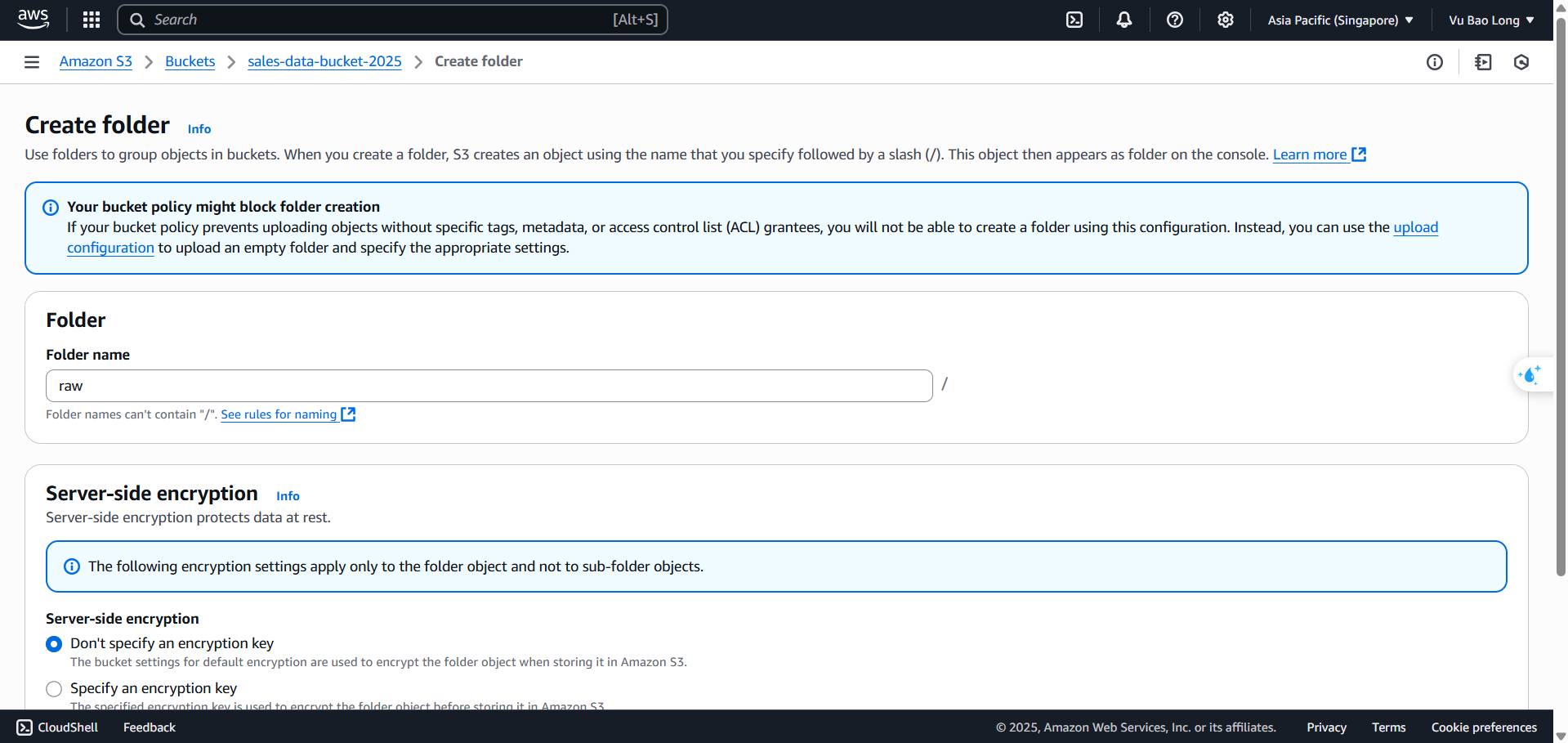
Task: Open See rules for naming link
Action: 279,414
